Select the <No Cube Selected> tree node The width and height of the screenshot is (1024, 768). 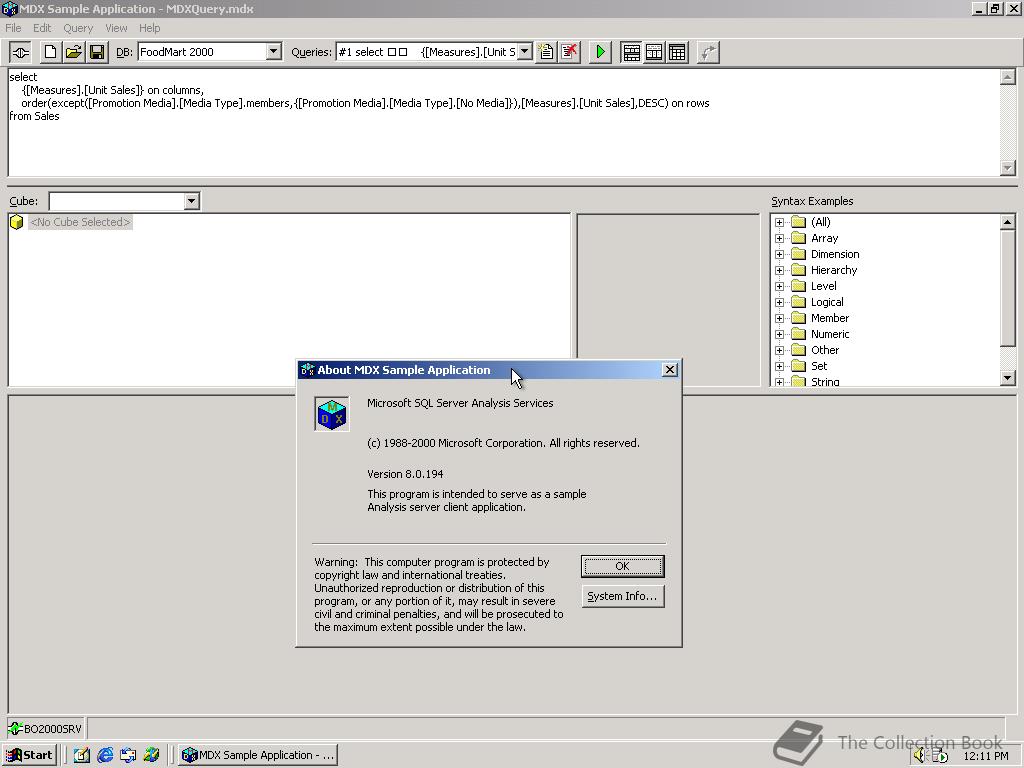coord(80,222)
